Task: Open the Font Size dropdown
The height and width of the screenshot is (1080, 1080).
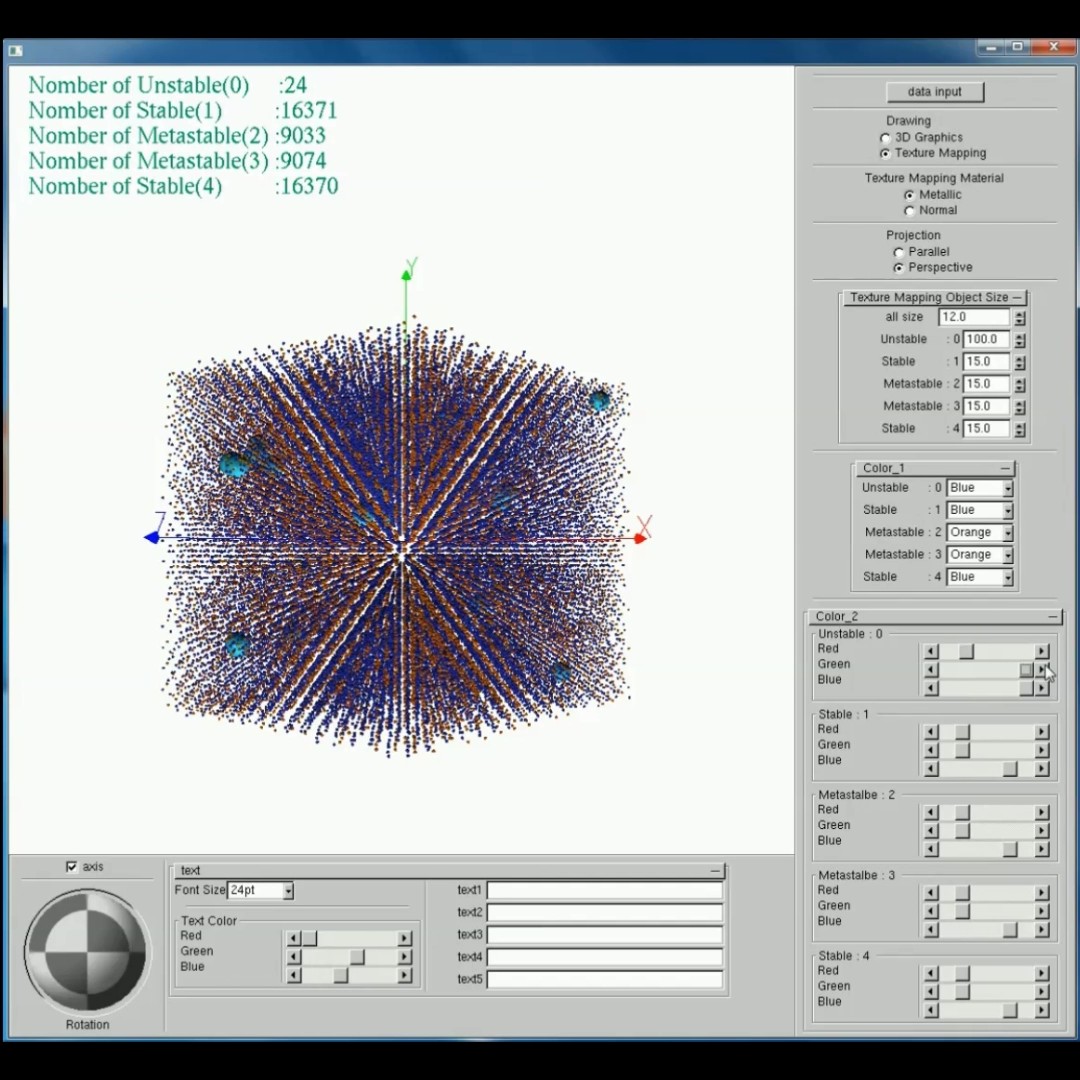Action: pyautogui.click(x=288, y=890)
